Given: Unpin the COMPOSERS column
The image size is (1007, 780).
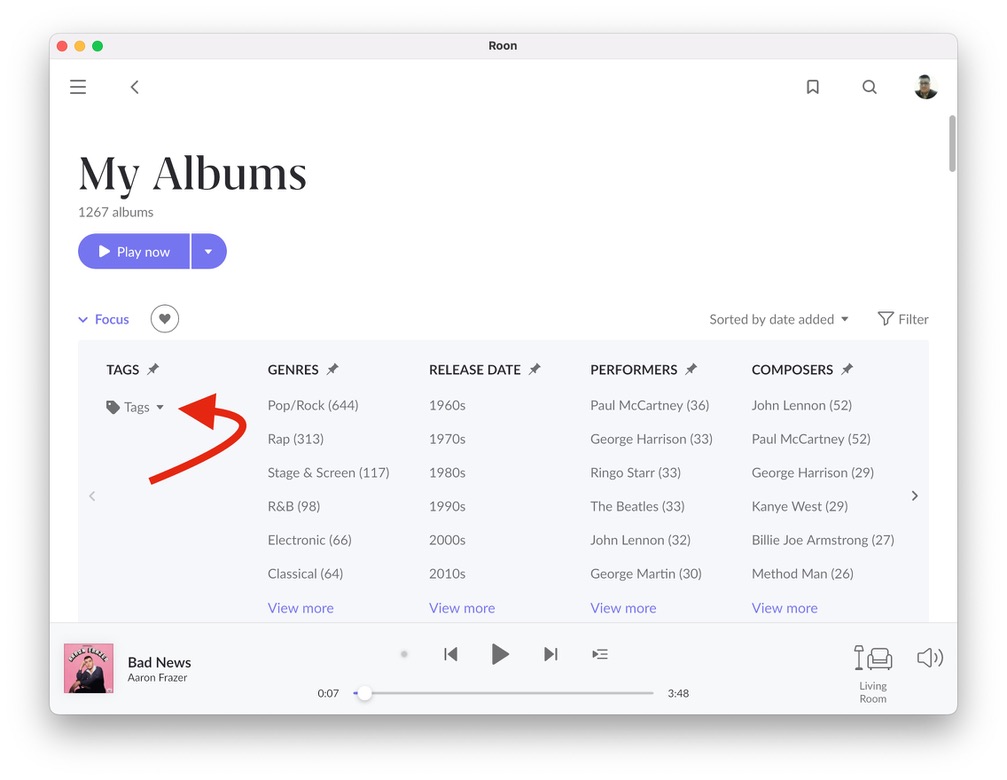Looking at the screenshot, I should coord(847,369).
